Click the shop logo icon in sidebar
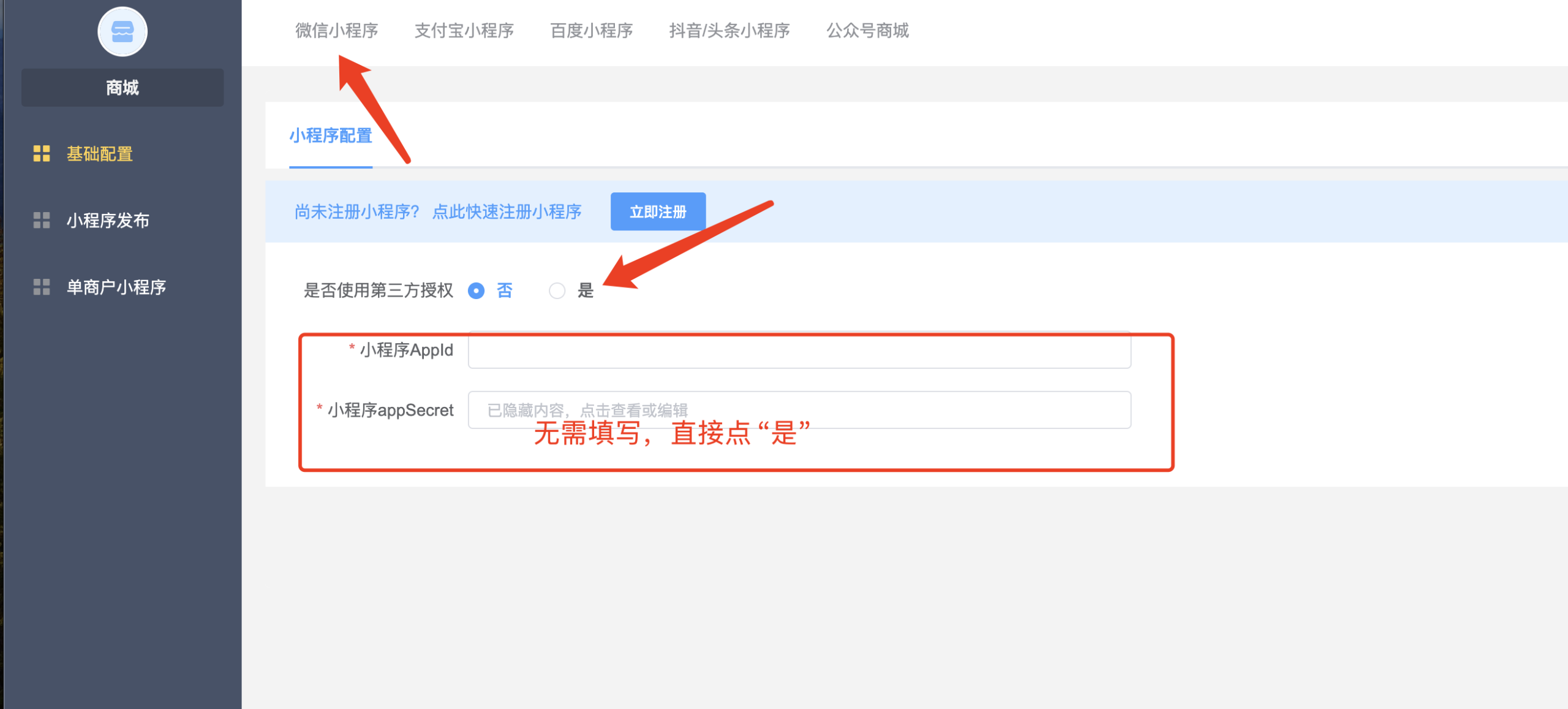The height and width of the screenshot is (709, 1568). [x=123, y=32]
